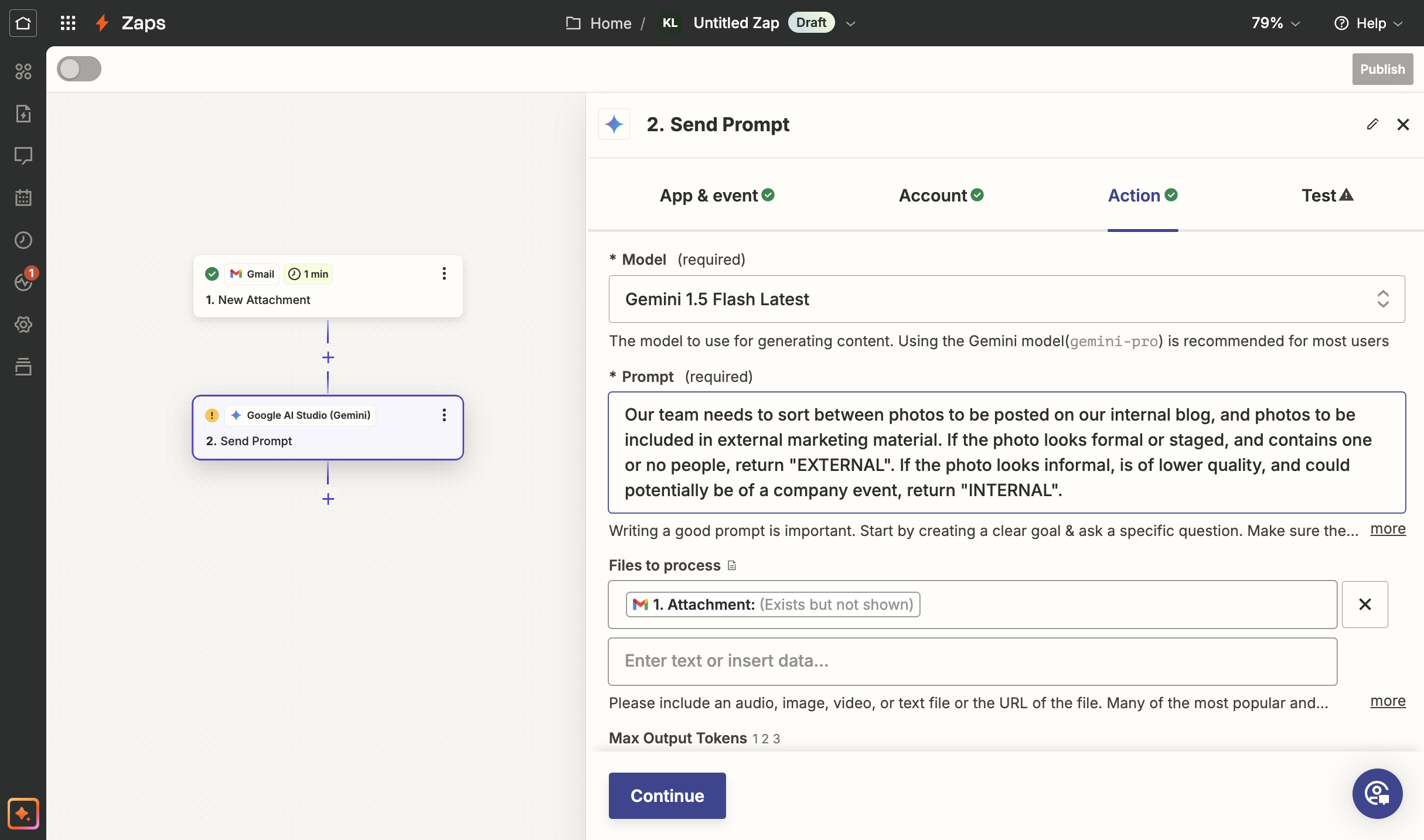Click the Publish button

coord(1382,69)
